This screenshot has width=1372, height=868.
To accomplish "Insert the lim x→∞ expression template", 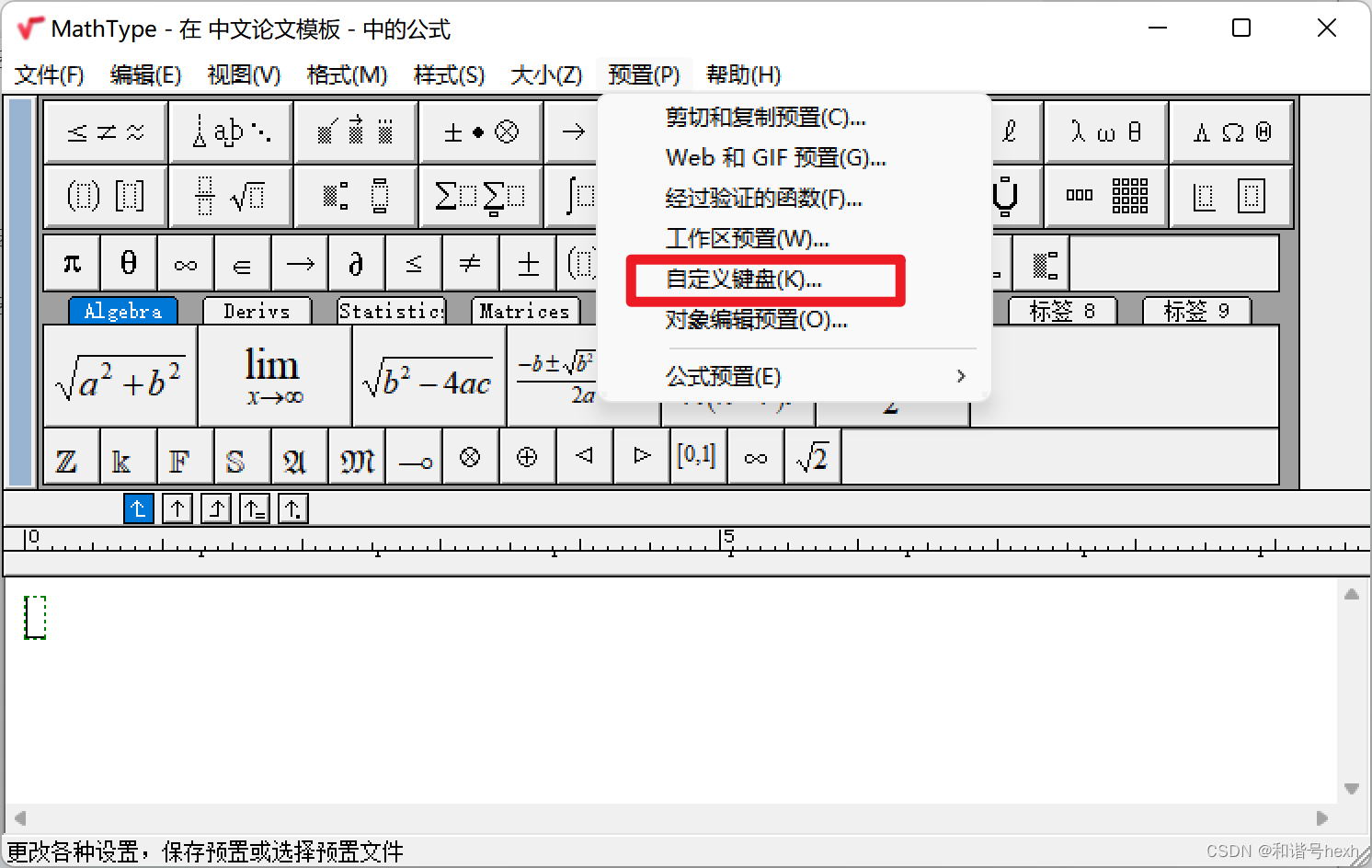I will [273, 375].
